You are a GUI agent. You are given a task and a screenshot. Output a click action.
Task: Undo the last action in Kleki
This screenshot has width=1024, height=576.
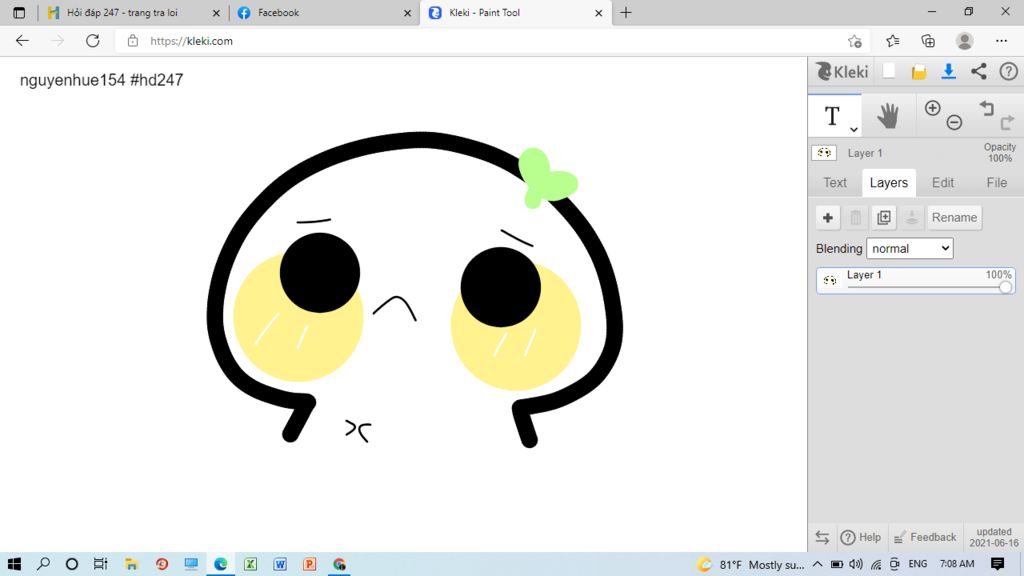click(986, 108)
